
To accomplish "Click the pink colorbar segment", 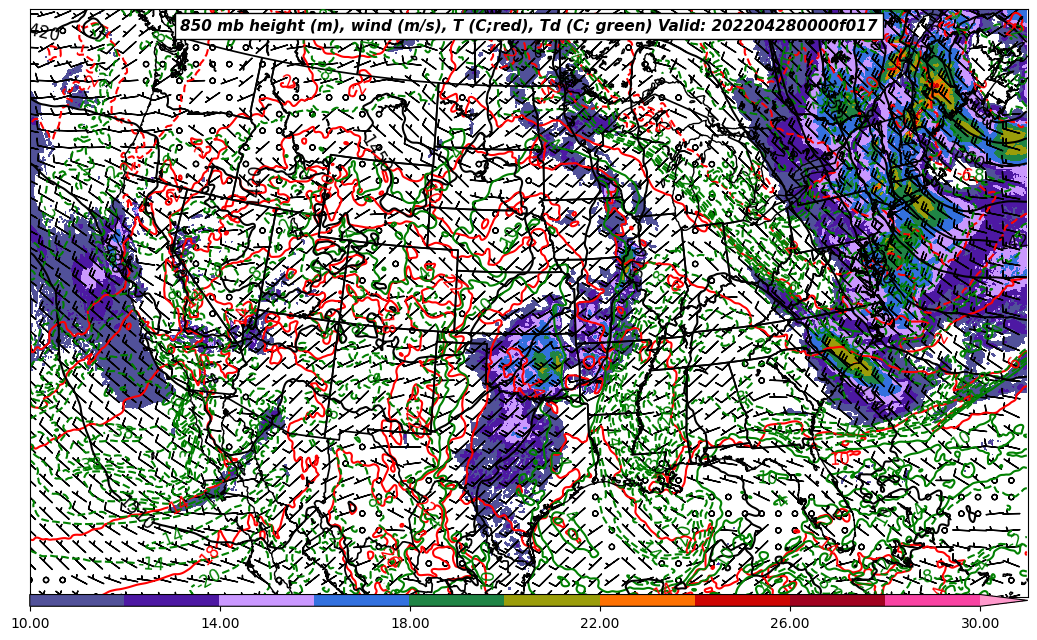I will (x=931, y=600).
